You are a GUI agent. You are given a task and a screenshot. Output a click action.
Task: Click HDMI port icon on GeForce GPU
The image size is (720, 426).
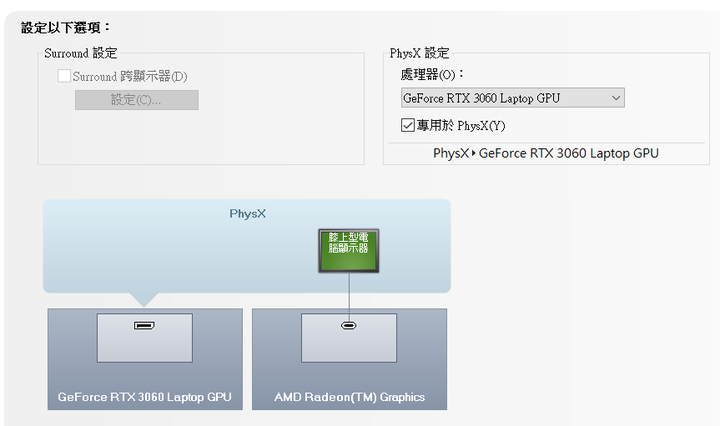[144, 325]
